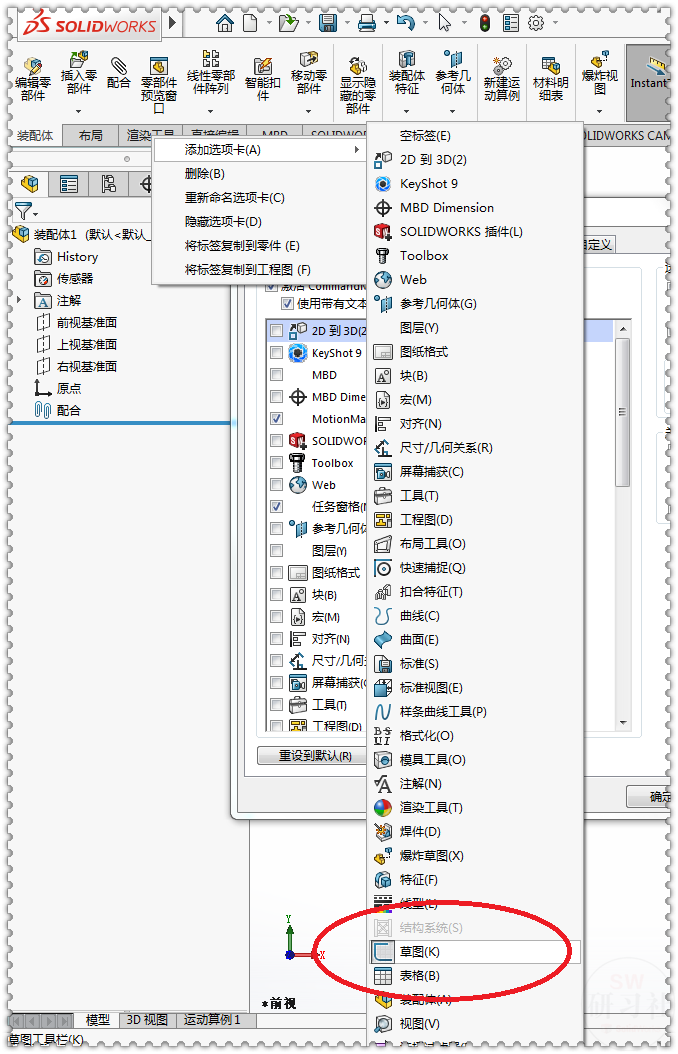Tick the MBD checkbox in dialog
678x1054 pixels.
(276, 374)
